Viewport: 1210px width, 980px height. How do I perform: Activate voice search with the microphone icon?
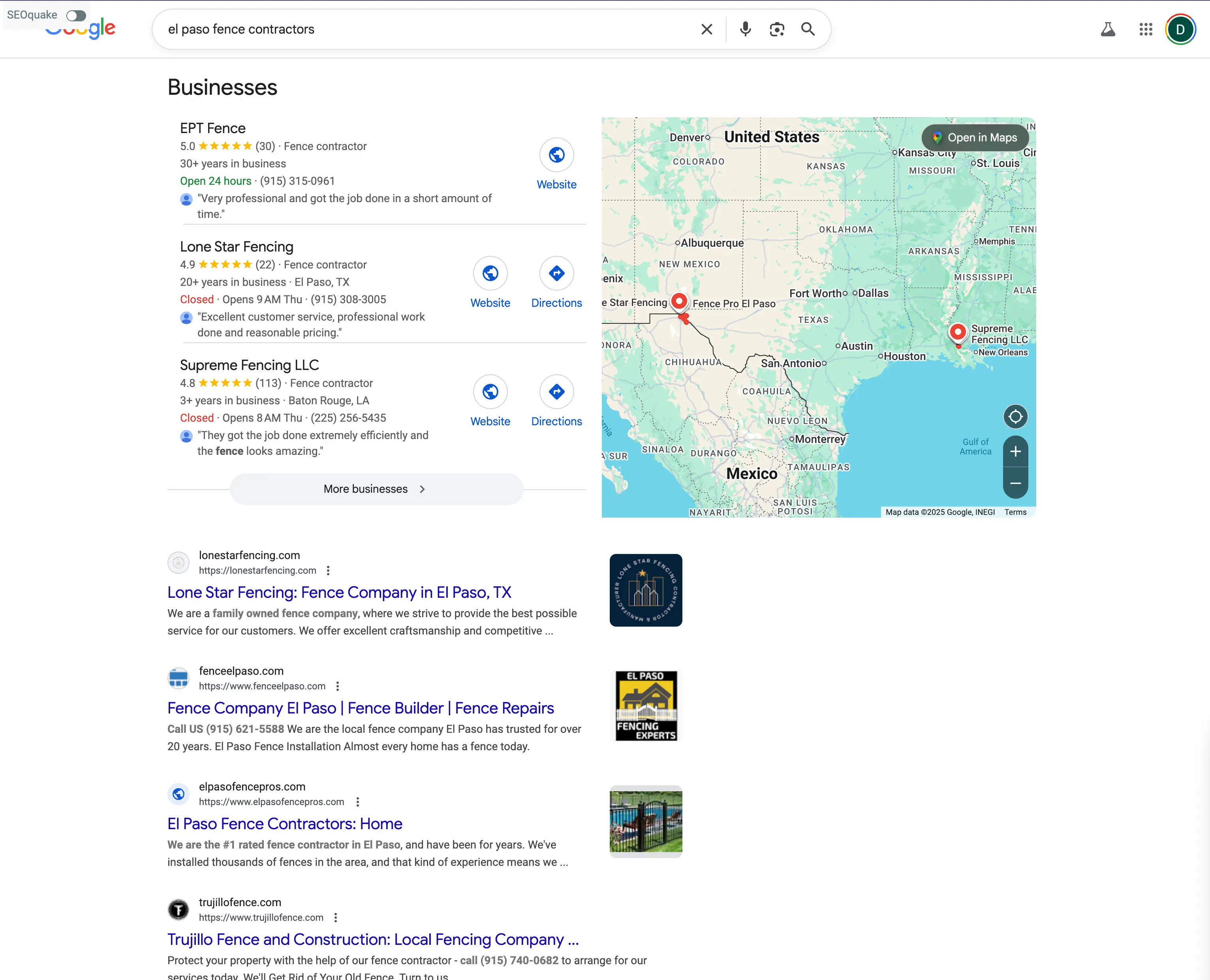tap(745, 29)
